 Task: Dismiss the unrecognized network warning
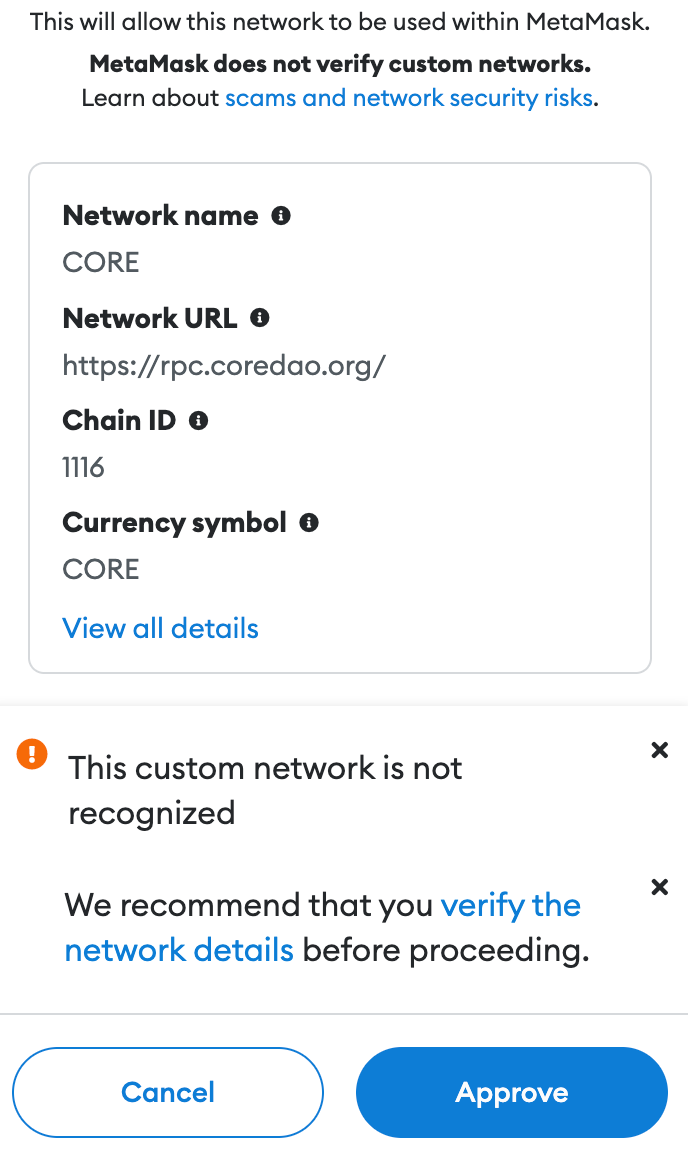(x=659, y=750)
